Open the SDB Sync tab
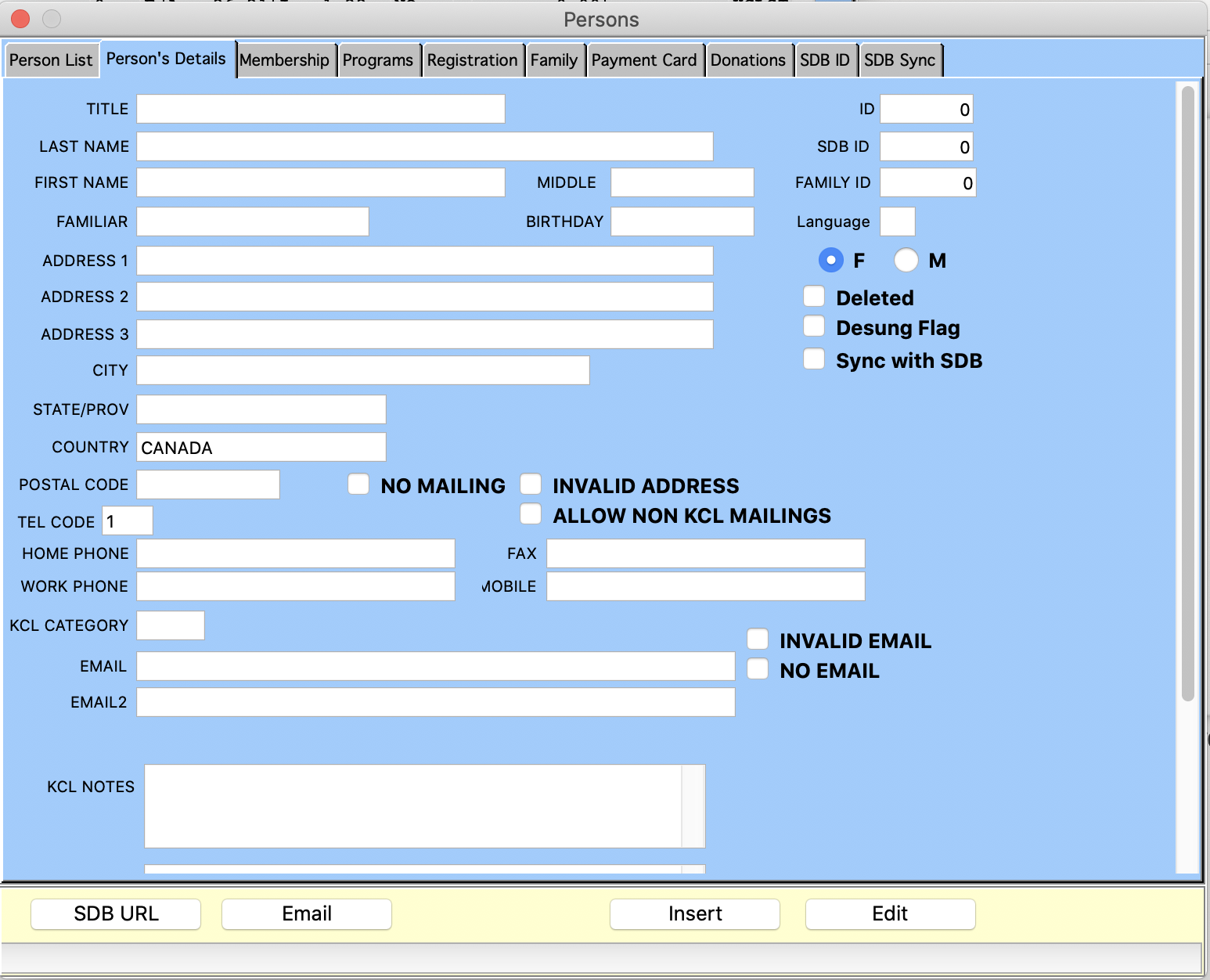The height and width of the screenshot is (980, 1210). tap(899, 60)
